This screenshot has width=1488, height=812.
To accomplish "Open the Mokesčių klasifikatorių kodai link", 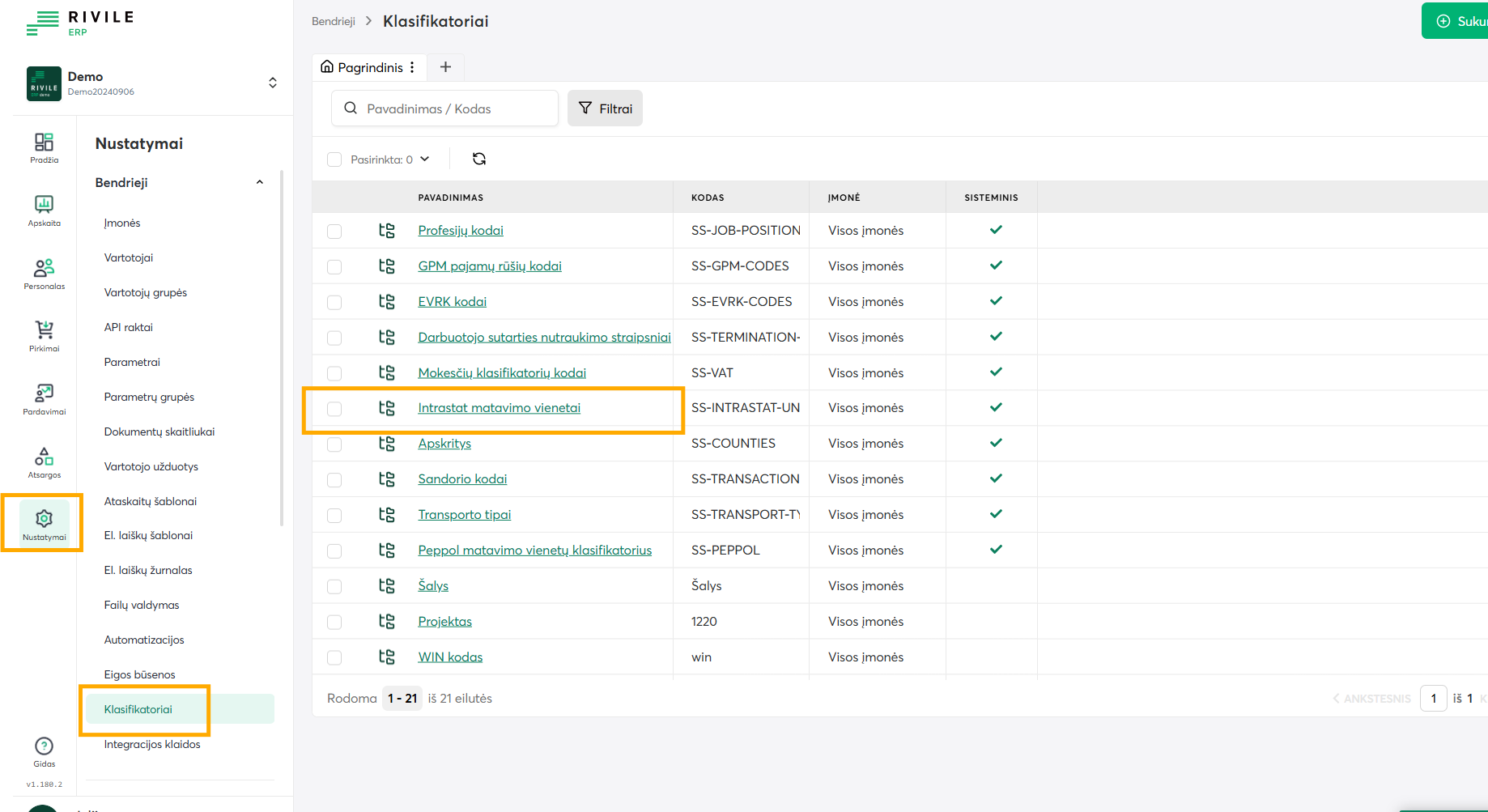I will coord(502,373).
